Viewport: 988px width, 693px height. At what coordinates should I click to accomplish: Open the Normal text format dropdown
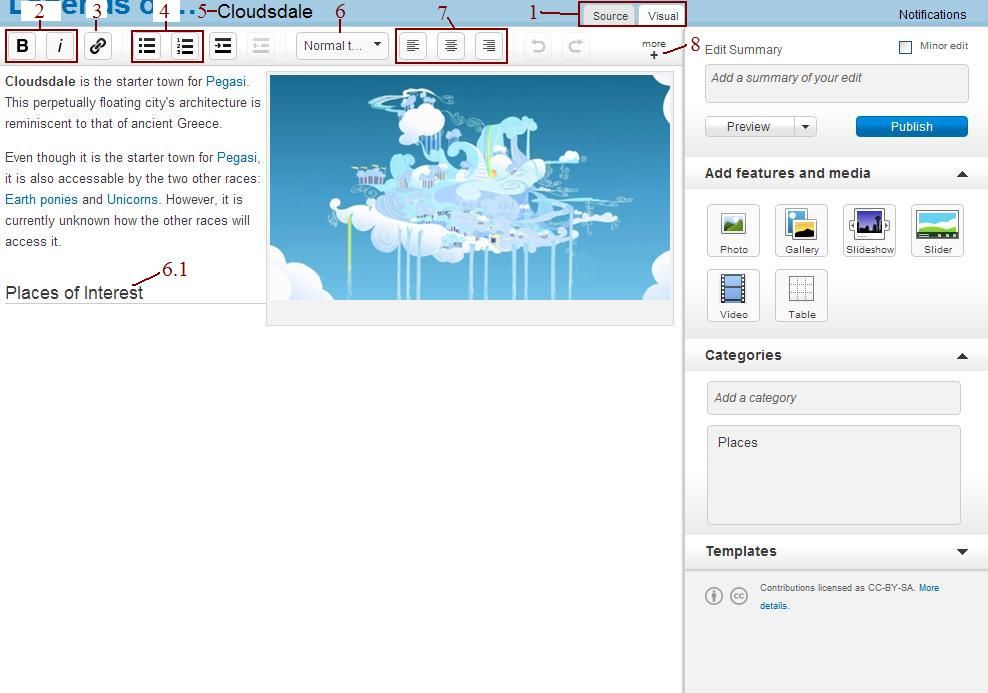point(342,46)
